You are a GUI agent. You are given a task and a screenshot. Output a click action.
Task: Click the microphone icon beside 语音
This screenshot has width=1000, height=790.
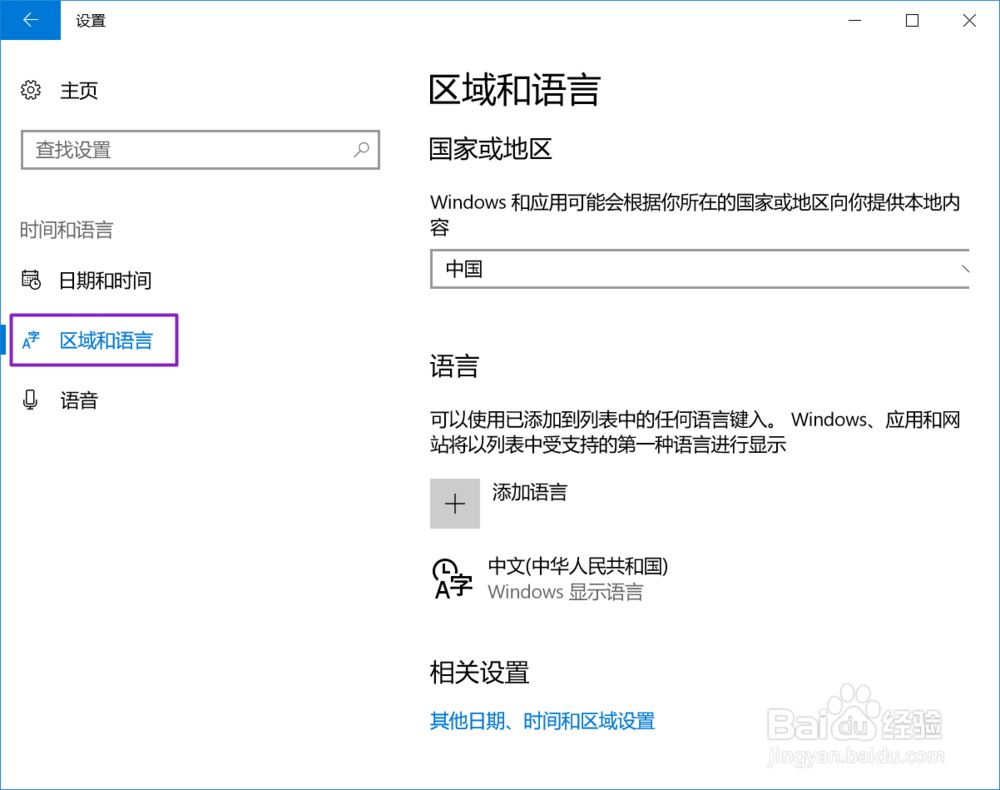coord(31,400)
